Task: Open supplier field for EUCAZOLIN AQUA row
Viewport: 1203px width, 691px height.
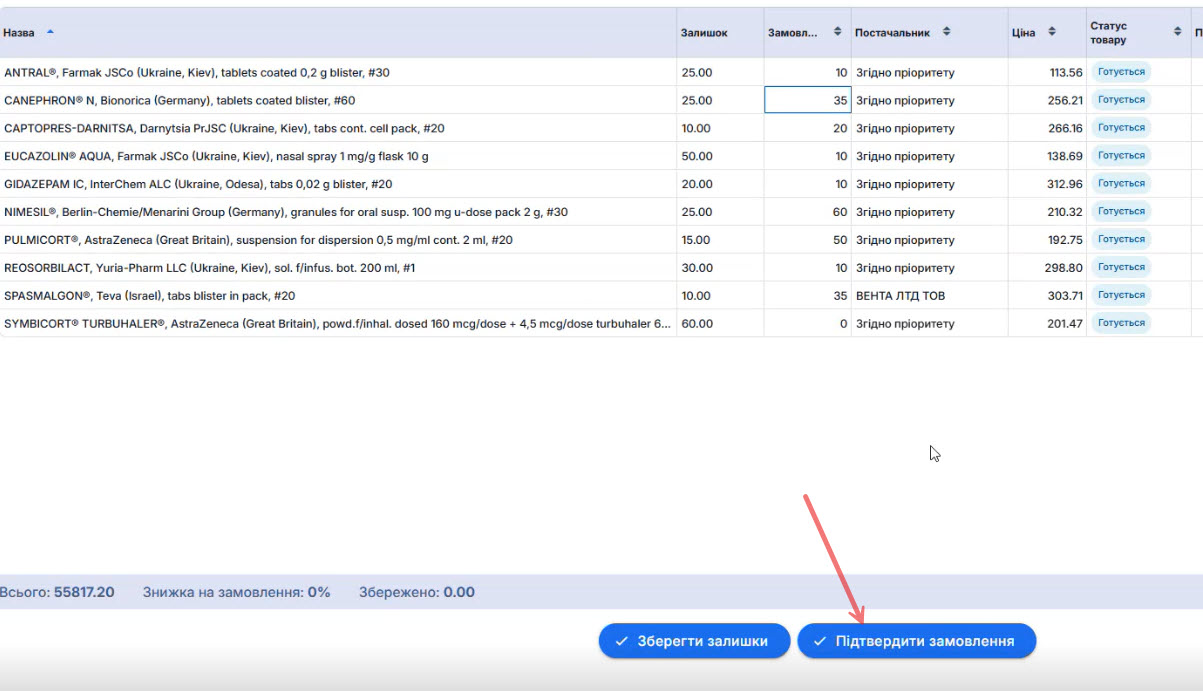Action: pos(929,156)
